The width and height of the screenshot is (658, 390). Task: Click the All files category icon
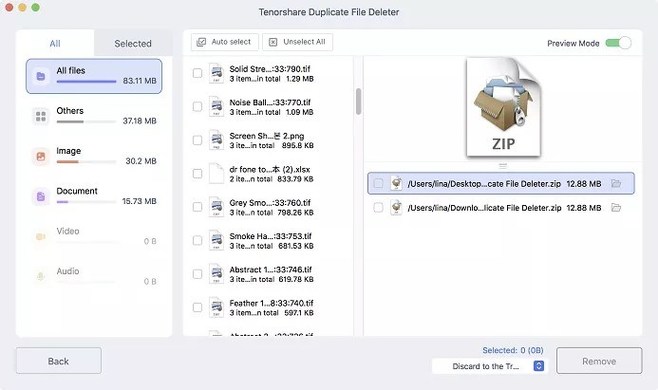41,76
